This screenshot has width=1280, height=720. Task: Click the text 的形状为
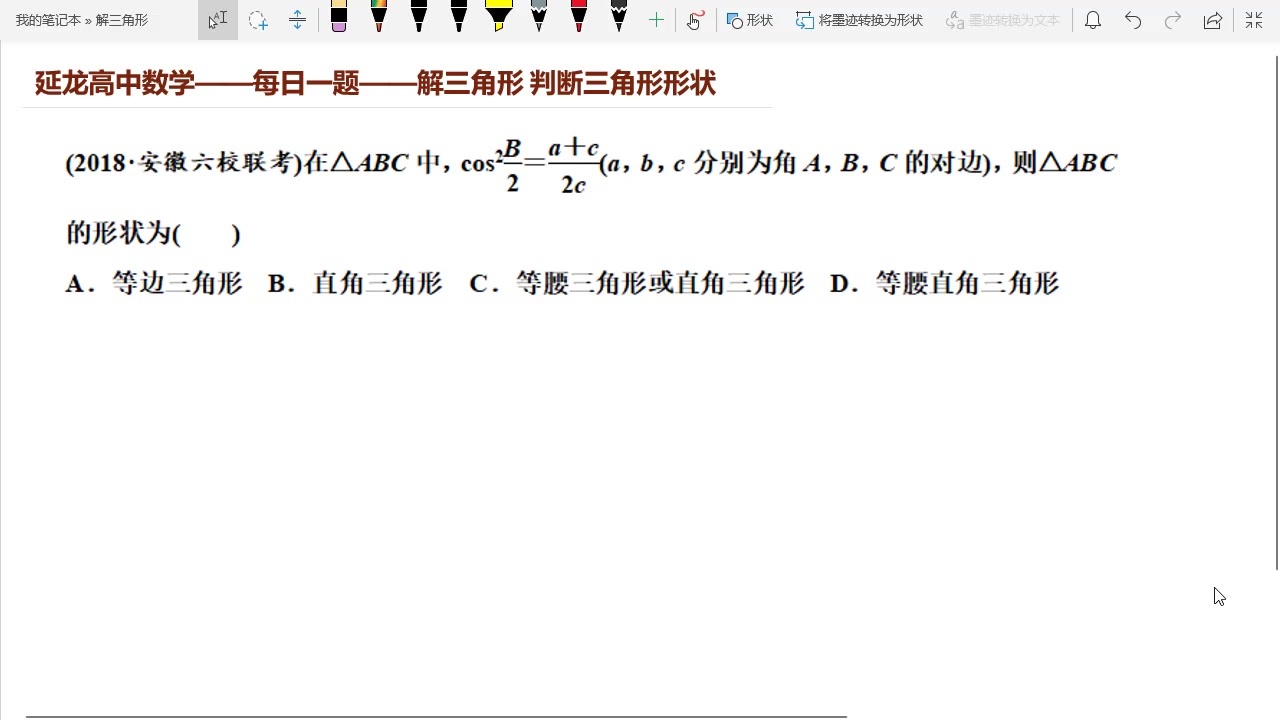click(118, 234)
